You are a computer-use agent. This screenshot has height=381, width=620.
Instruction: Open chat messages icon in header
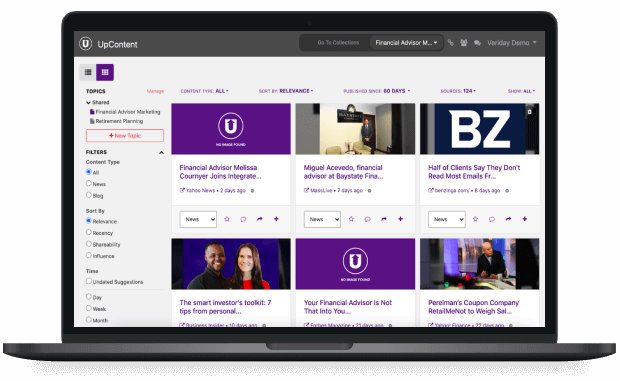point(477,43)
